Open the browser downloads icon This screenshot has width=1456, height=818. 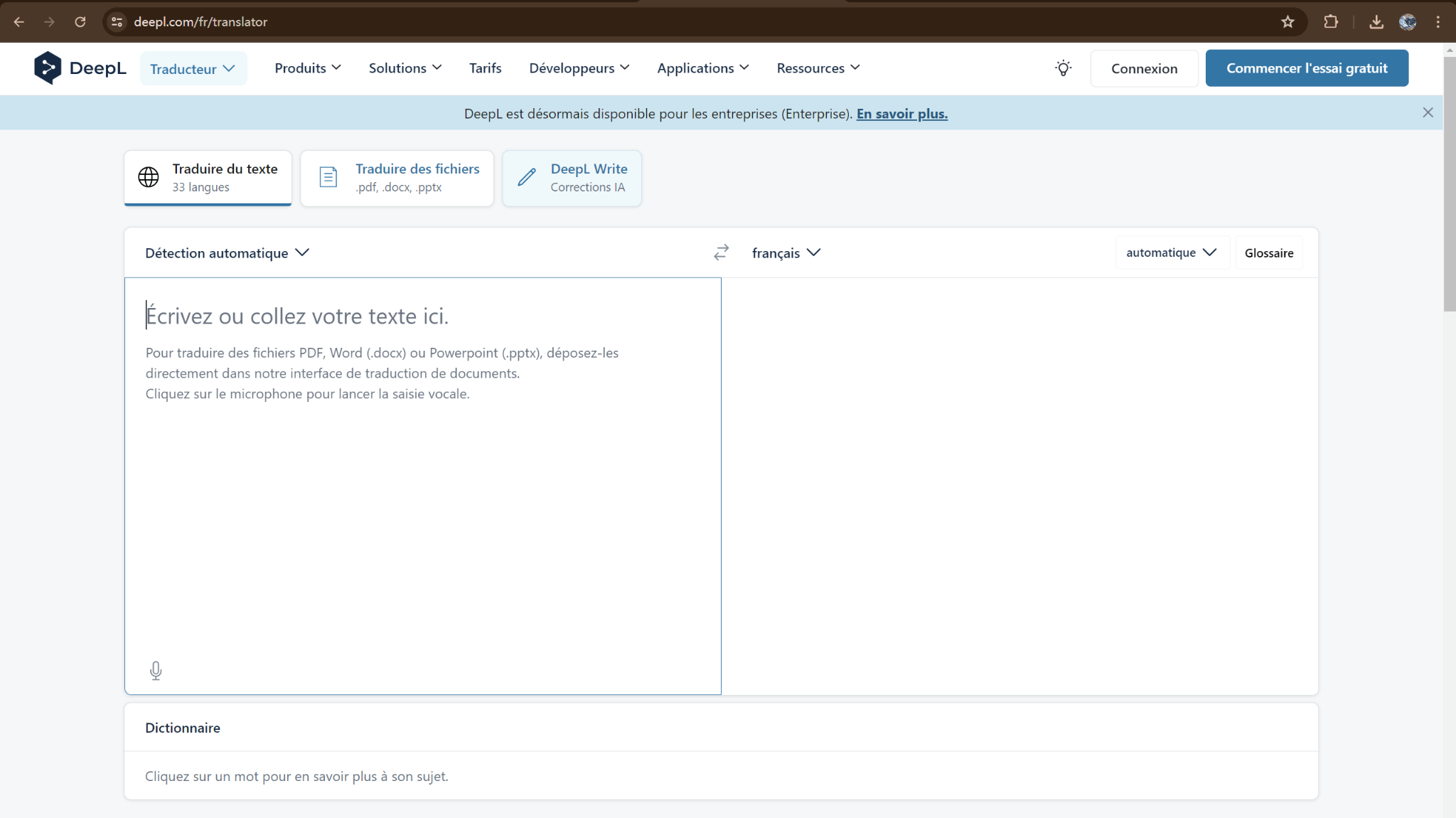pyautogui.click(x=1376, y=21)
